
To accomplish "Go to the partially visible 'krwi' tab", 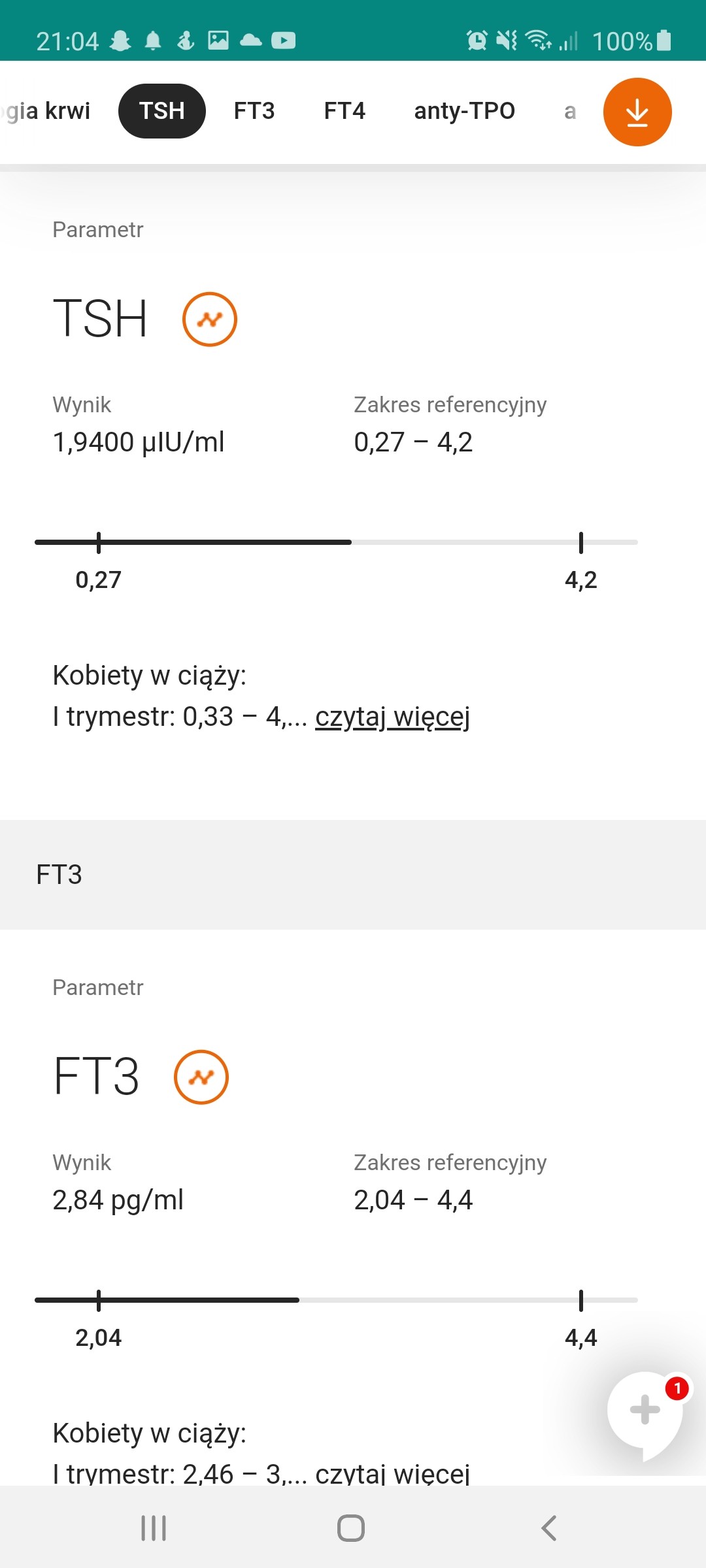I will point(46,111).
